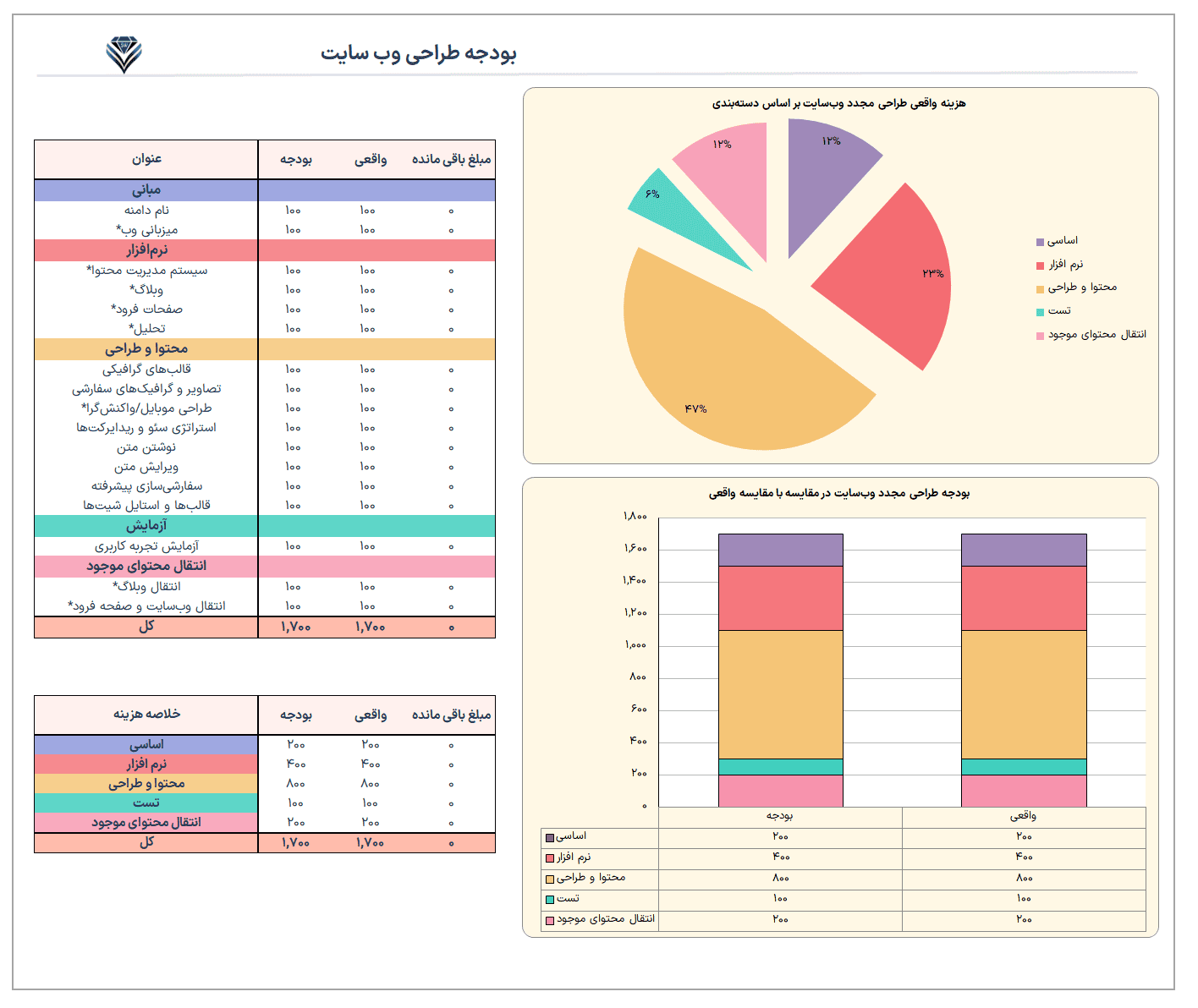
Task: Select the انتقال وب‌سایت و صفحه فرود* row
Action: [x=265, y=605]
